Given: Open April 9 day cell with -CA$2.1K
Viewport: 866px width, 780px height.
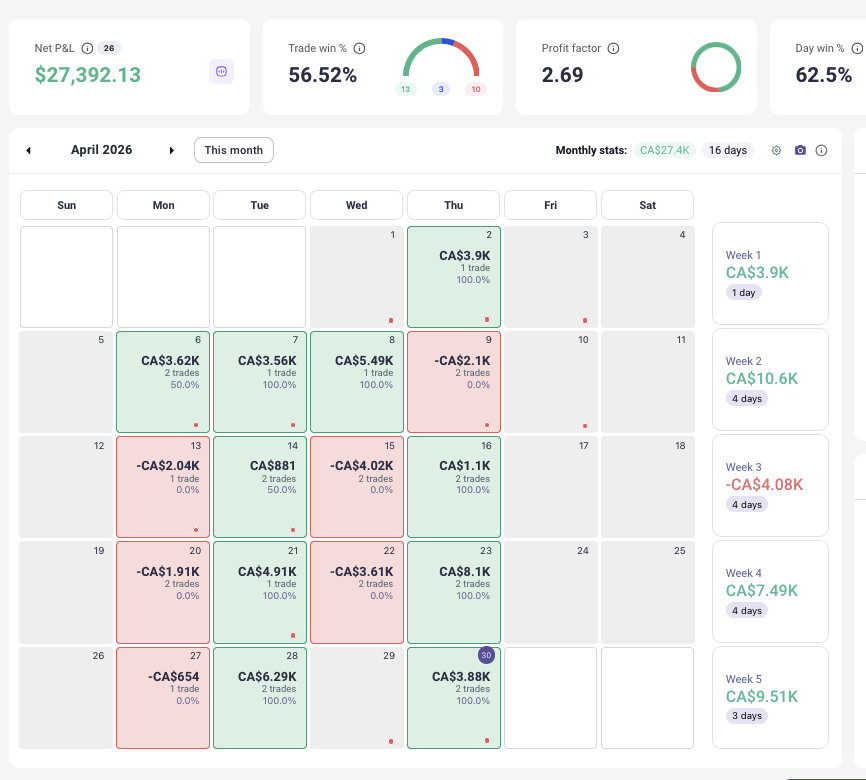Looking at the screenshot, I should click(x=453, y=382).
